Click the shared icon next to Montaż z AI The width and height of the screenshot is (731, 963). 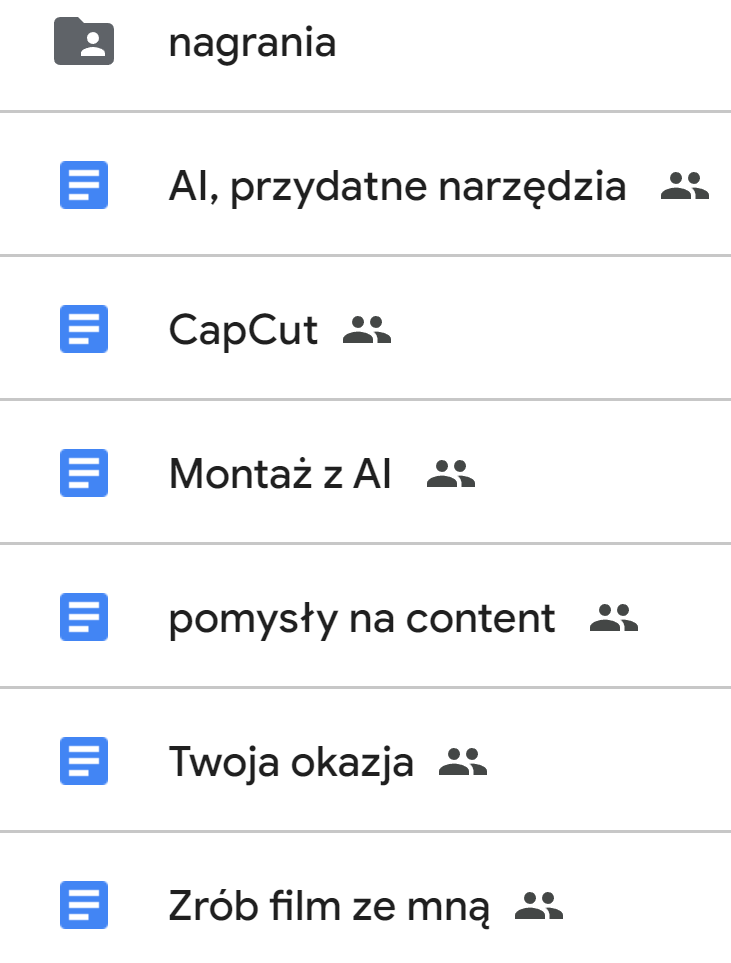point(451,474)
